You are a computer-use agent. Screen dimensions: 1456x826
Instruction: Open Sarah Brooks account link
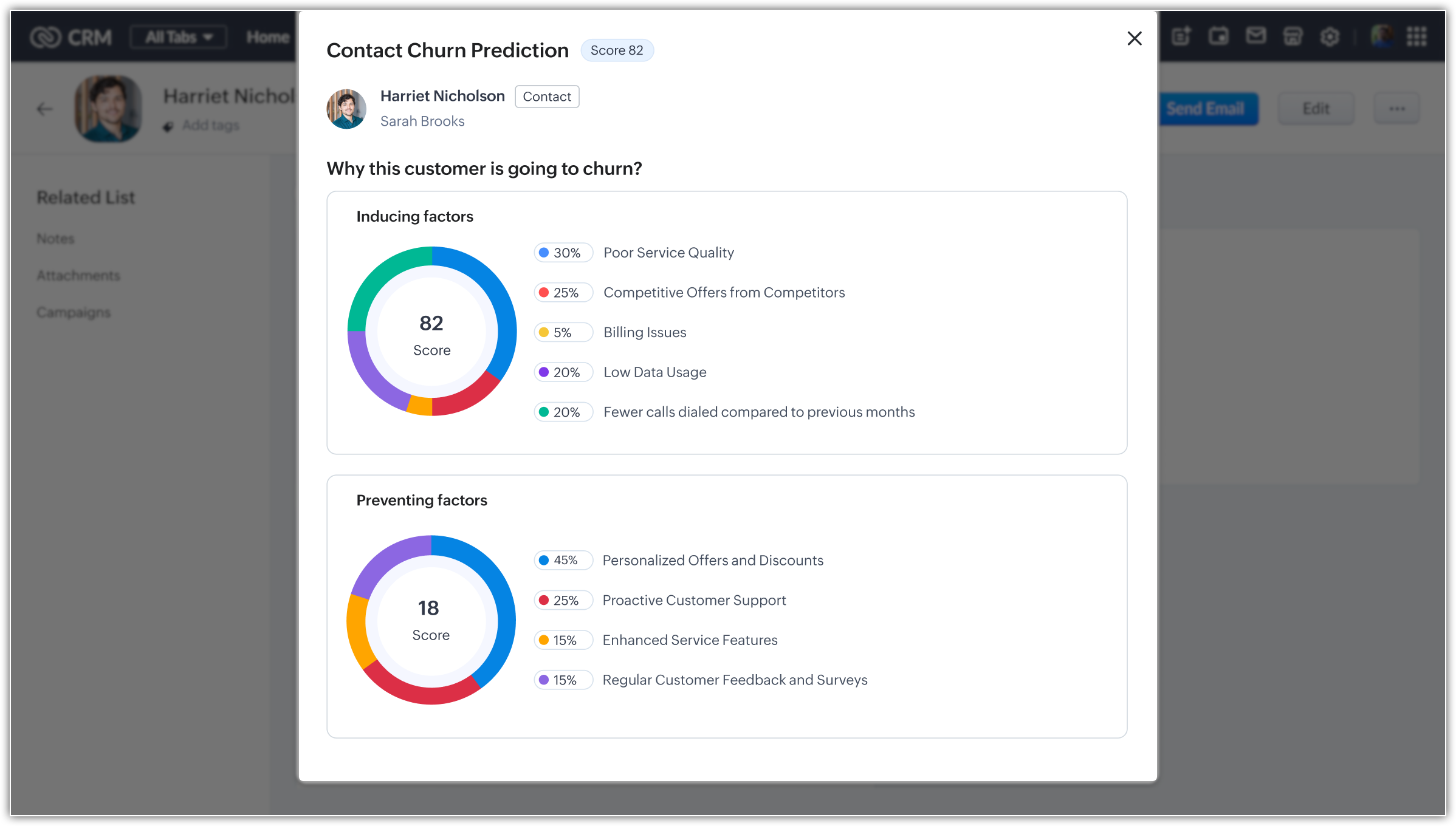pyautogui.click(x=422, y=121)
